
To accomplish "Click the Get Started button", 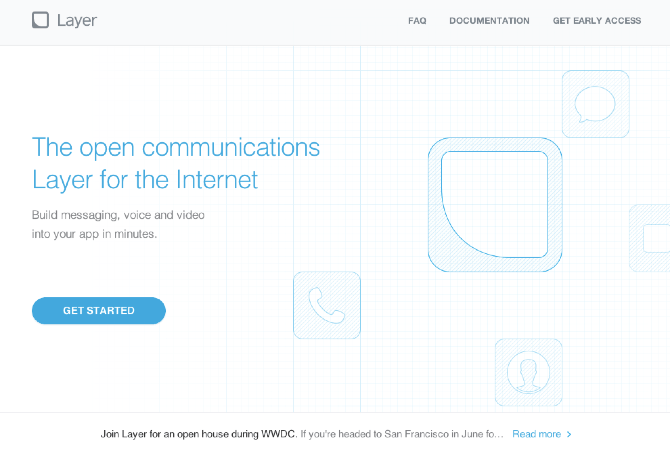I will 99,310.
